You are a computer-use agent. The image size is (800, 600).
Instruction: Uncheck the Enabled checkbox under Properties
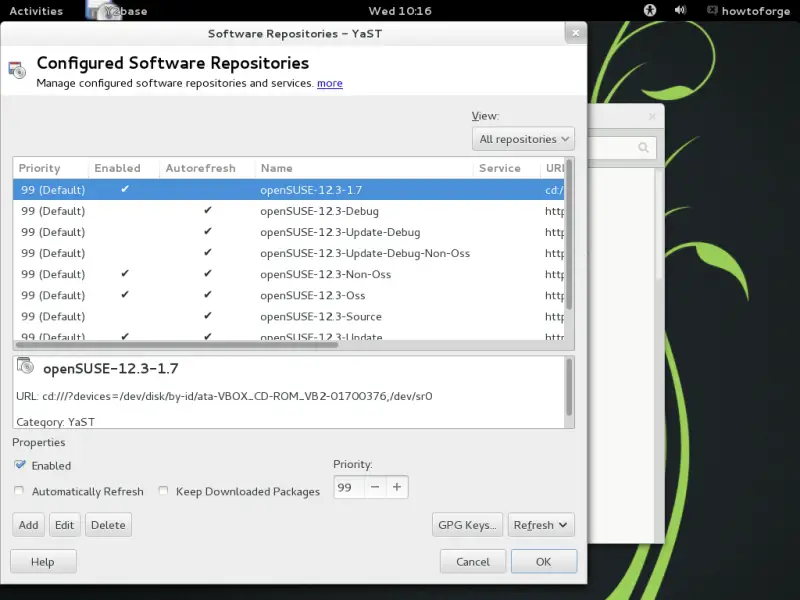coord(20,465)
